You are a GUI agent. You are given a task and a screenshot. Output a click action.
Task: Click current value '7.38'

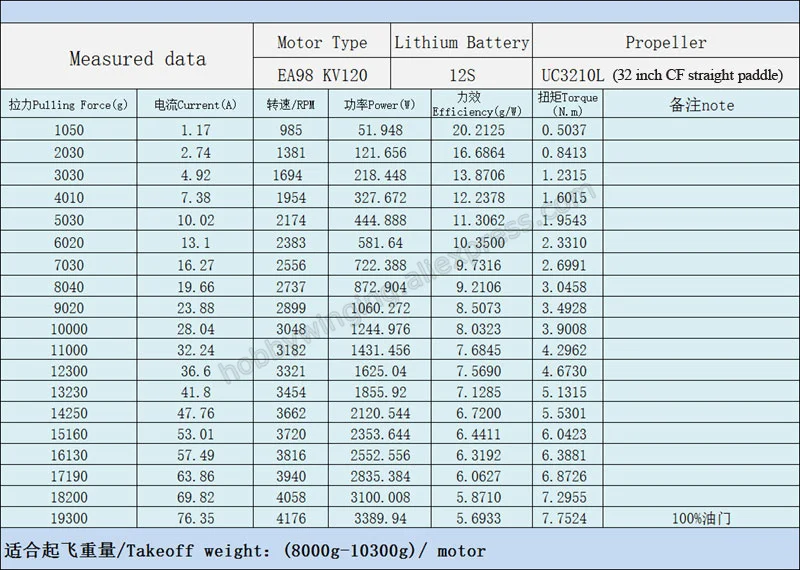[195, 197]
